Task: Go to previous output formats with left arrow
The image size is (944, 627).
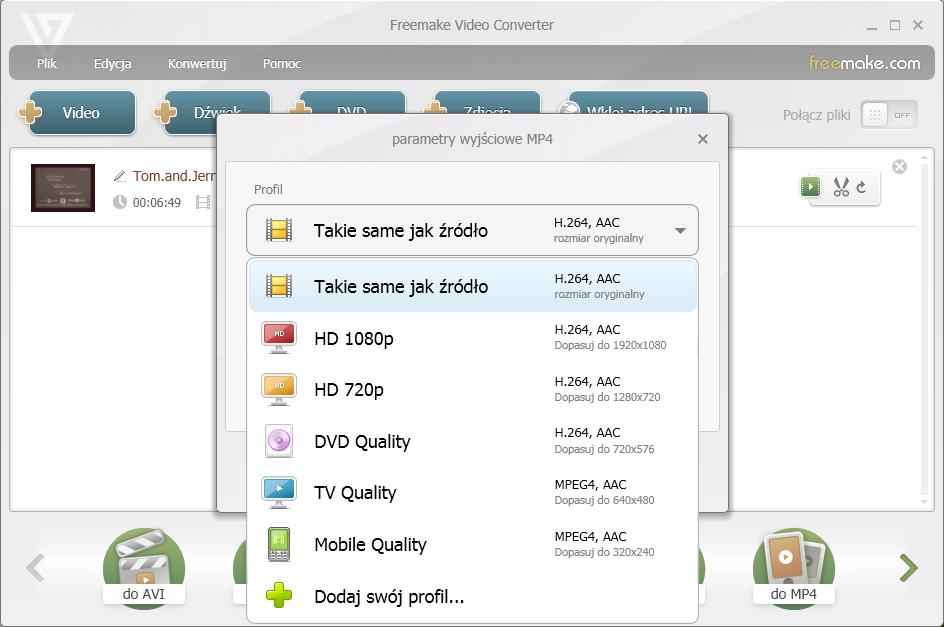Action: (x=36, y=568)
